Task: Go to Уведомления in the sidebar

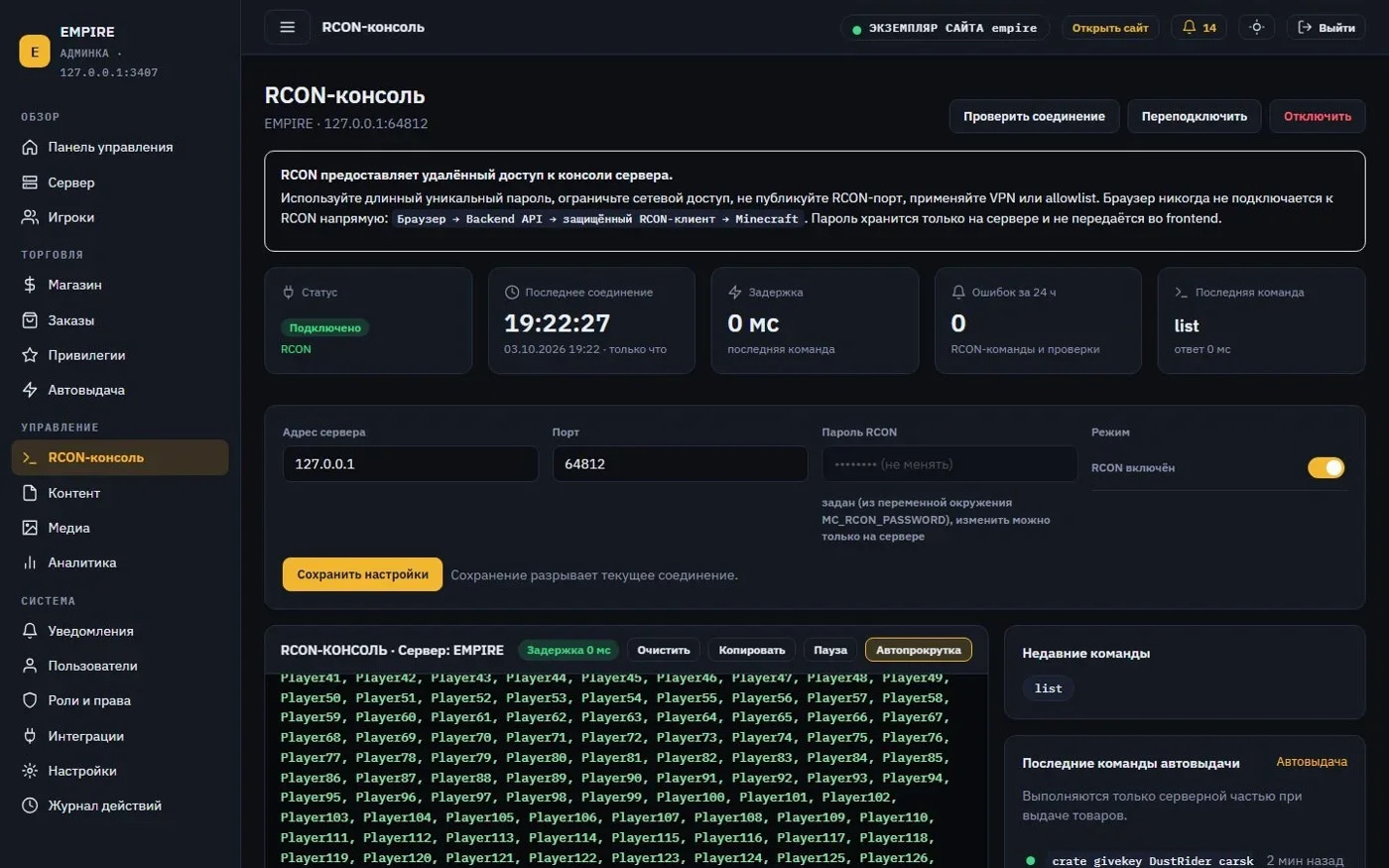Action: click(120, 631)
